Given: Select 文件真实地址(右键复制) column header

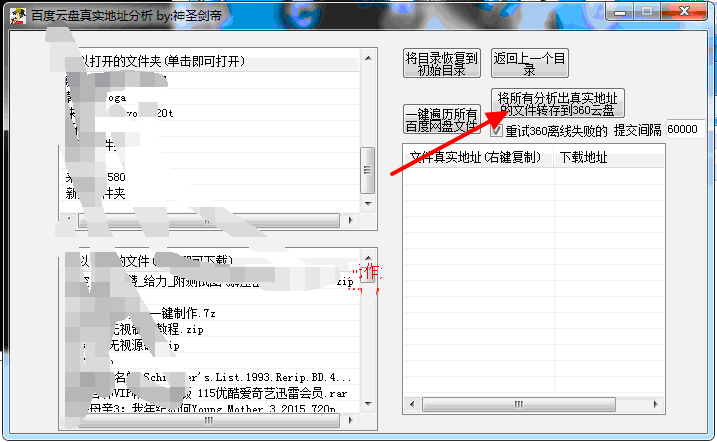Looking at the screenshot, I should pyautogui.click(x=478, y=157).
